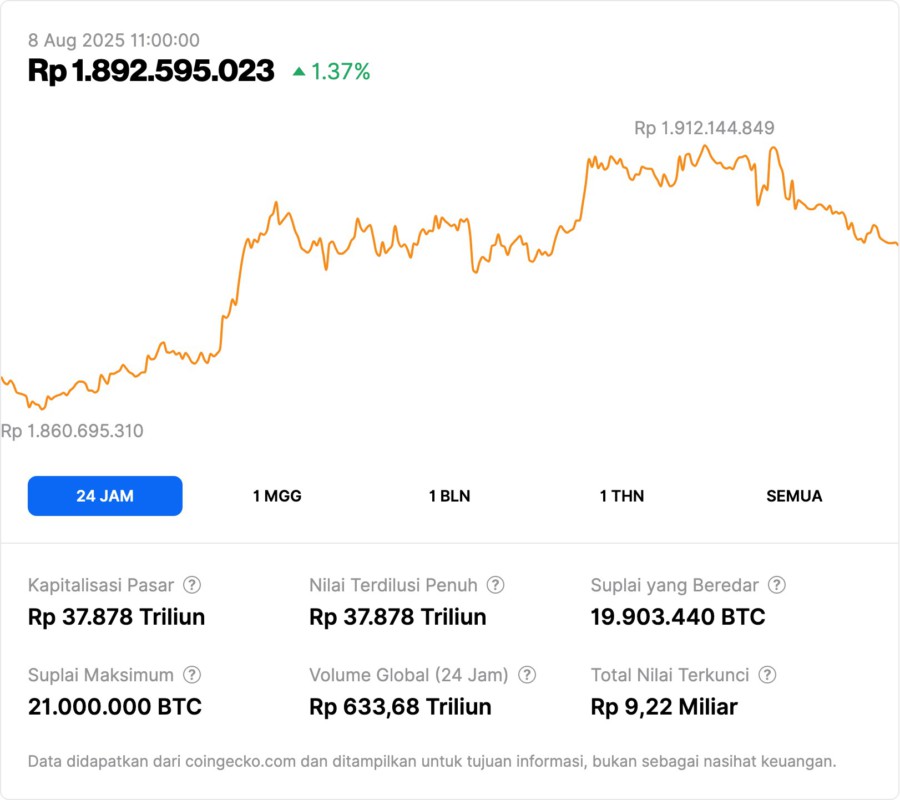Click the 21.000.000 BTC maximum supply value
This screenshot has width=900, height=800.
pos(115,707)
